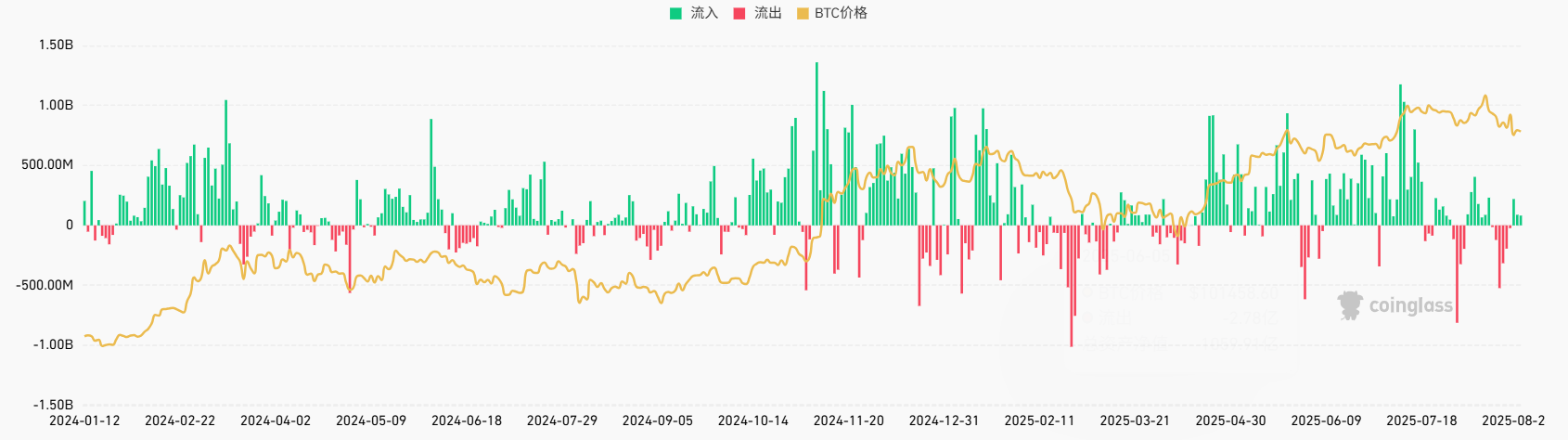This screenshot has width=1568, height=440.
Task: Click the -1.00B y-axis label
Action: pos(54,344)
